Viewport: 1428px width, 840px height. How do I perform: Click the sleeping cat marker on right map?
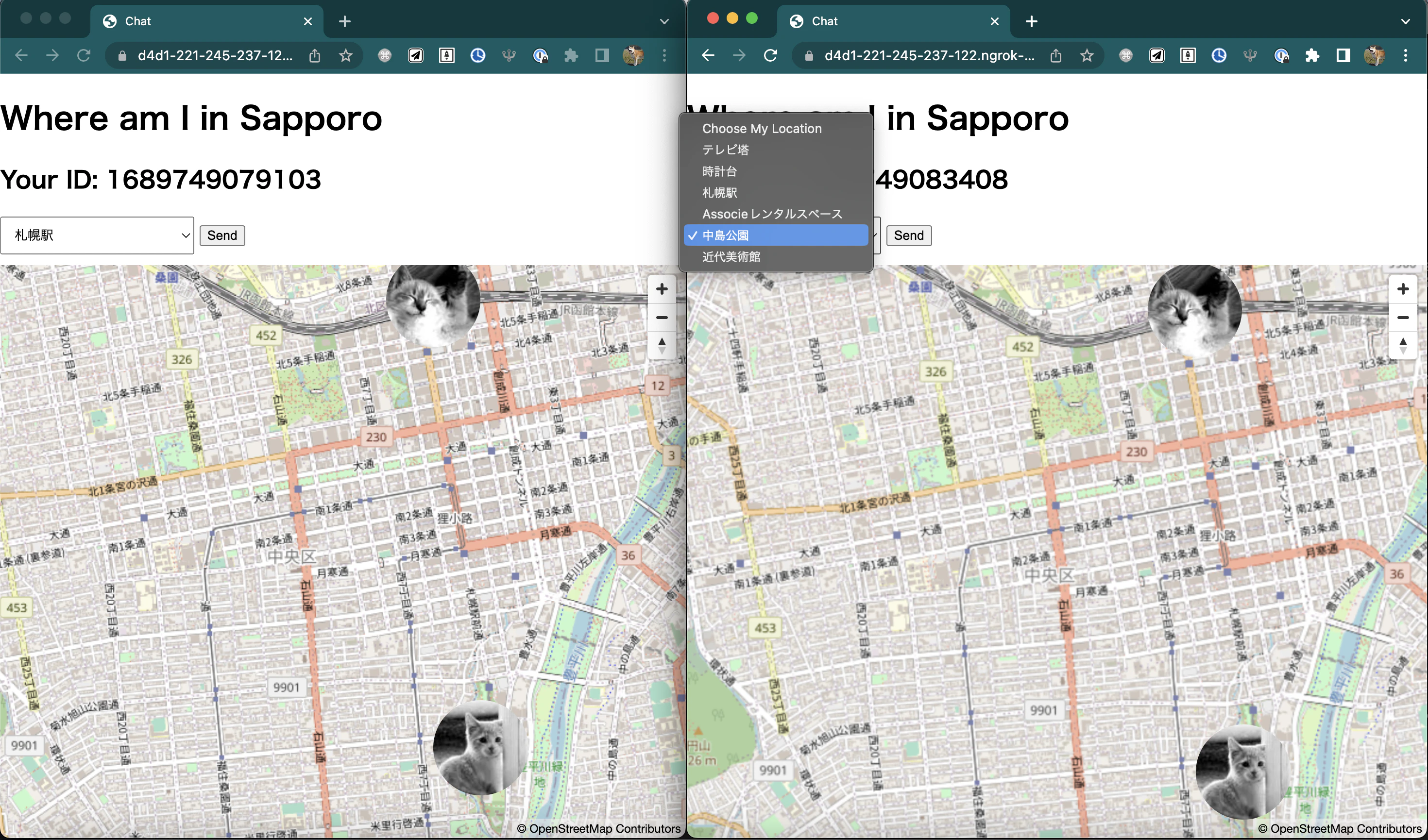1194,309
